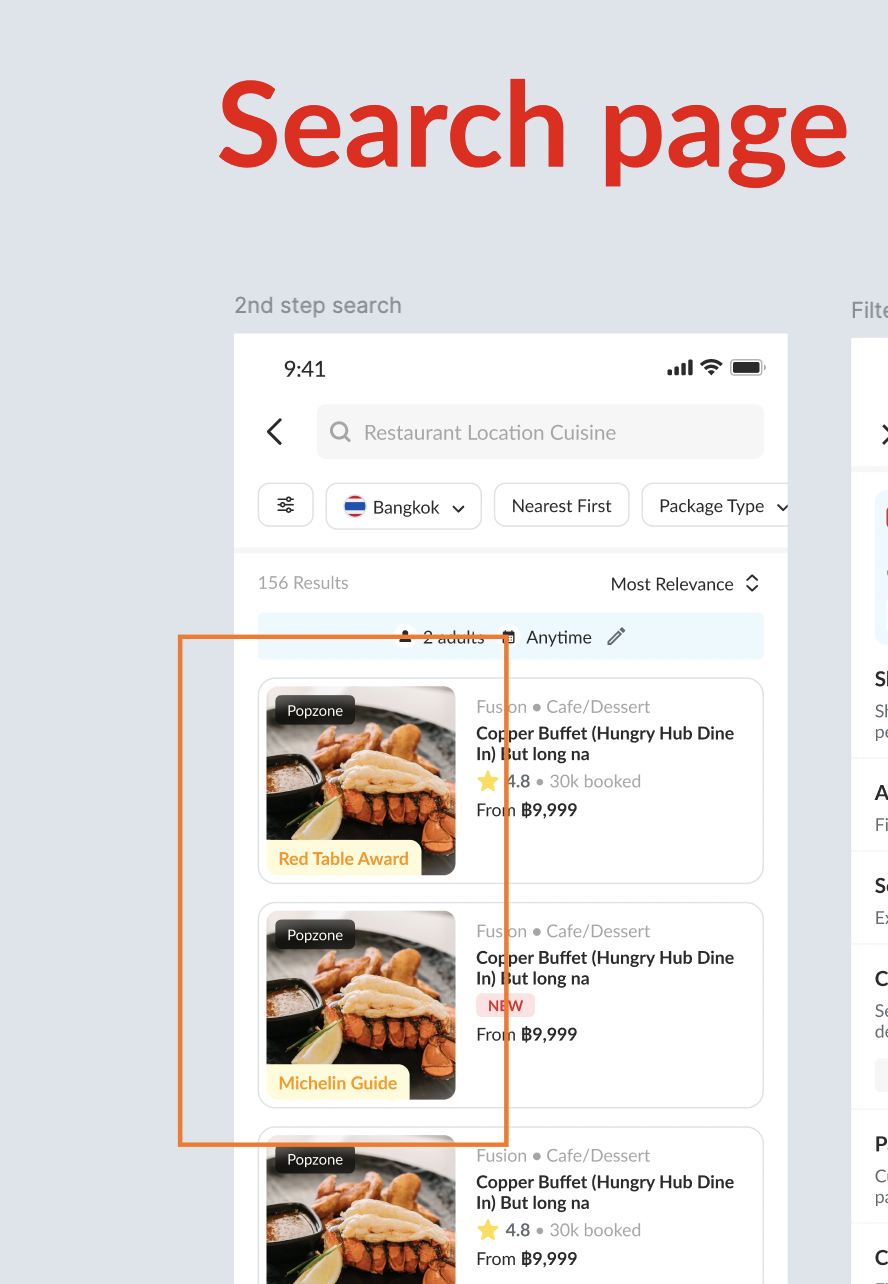Click the search magnifier icon

coord(340,432)
